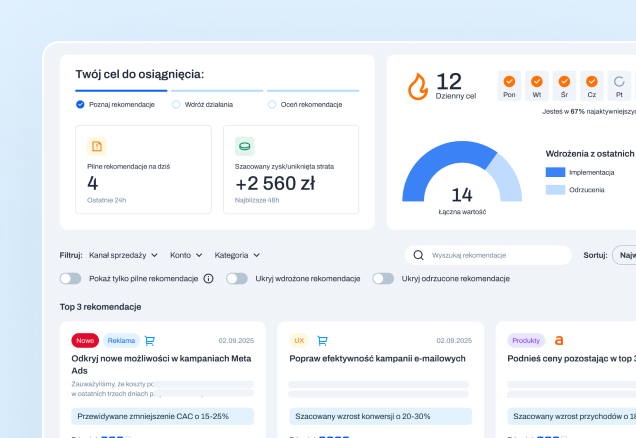
Task: Open the Kategoria filter dropdown
Action: coord(237,255)
